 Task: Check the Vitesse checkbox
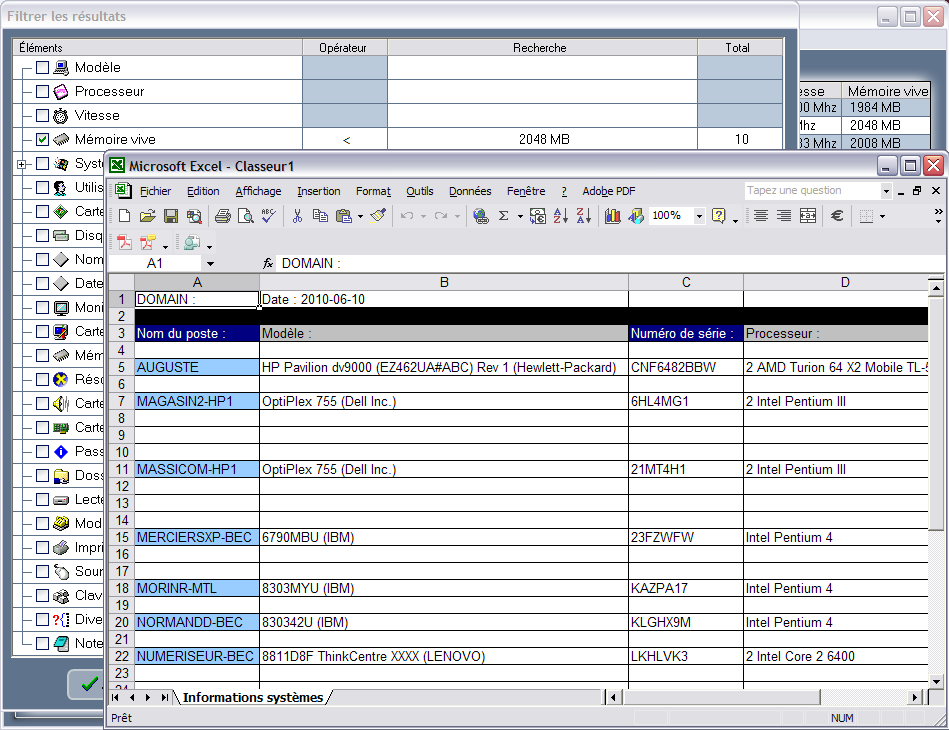(x=42, y=115)
